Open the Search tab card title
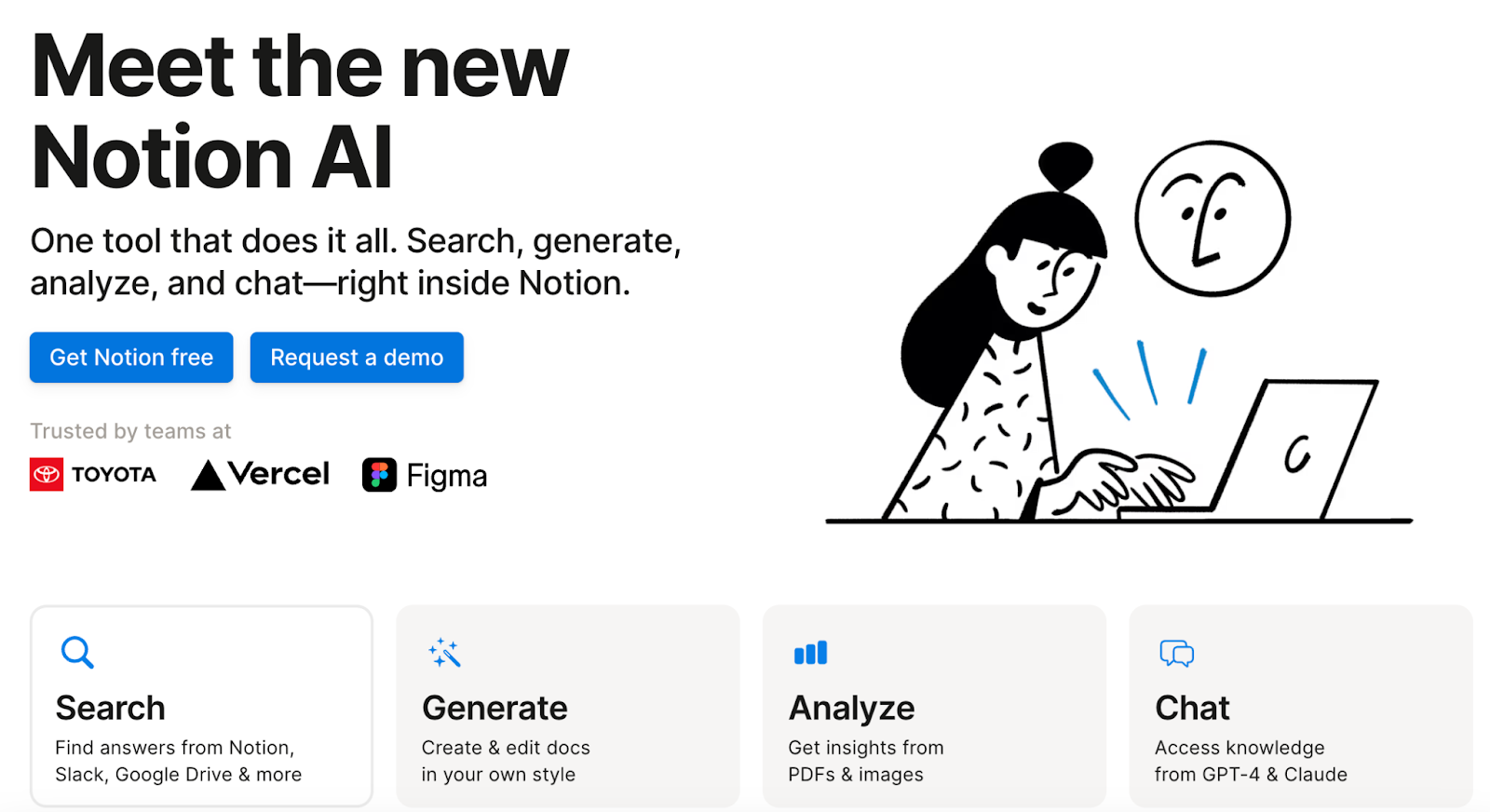The image size is (1490, 812). (110, 709)
